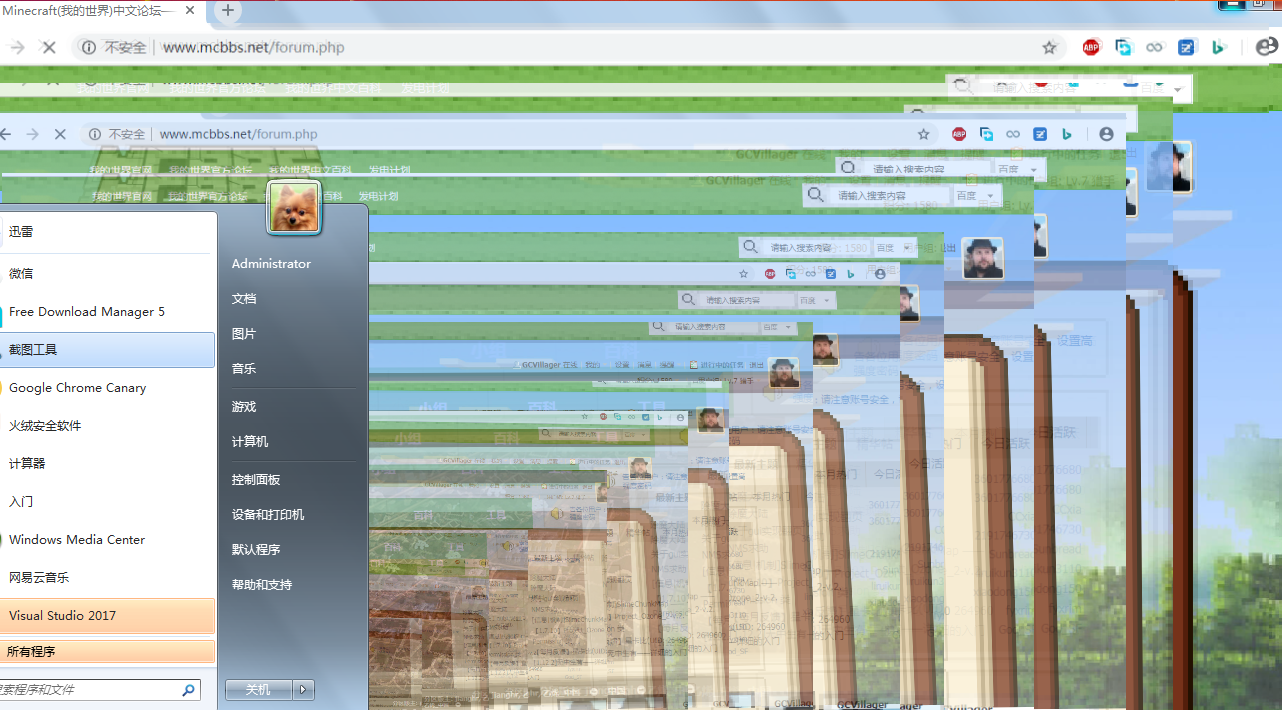The width and height of the screenshot is (1282, 710).
Task: View site info icon beside 不安全 in the outermost address bar
Action: pyautogui.click(x=89, y=47)
